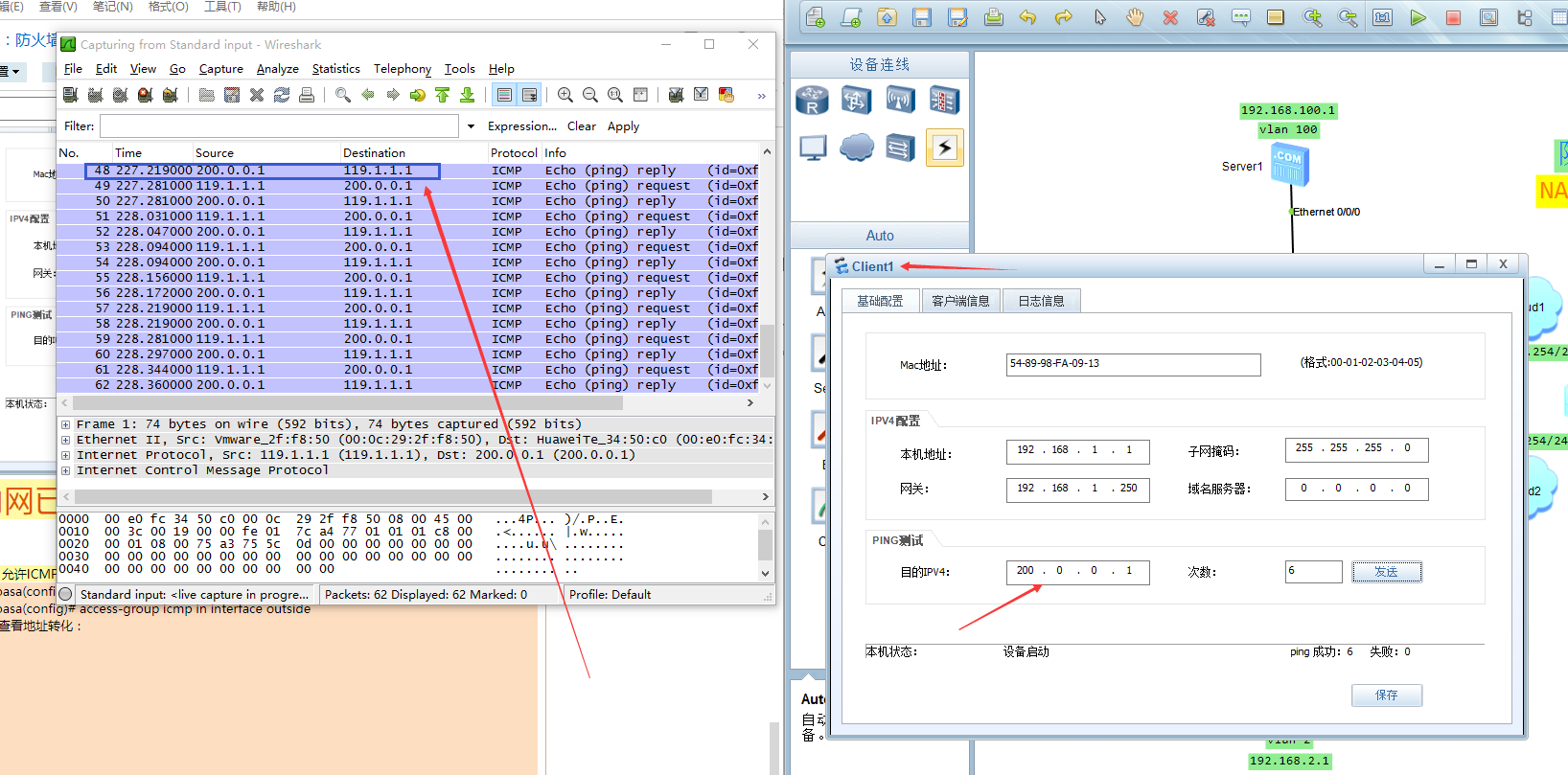Click 发送 ping send button
Viewport: 1568px width, 775px height.
click(1386, 572)
